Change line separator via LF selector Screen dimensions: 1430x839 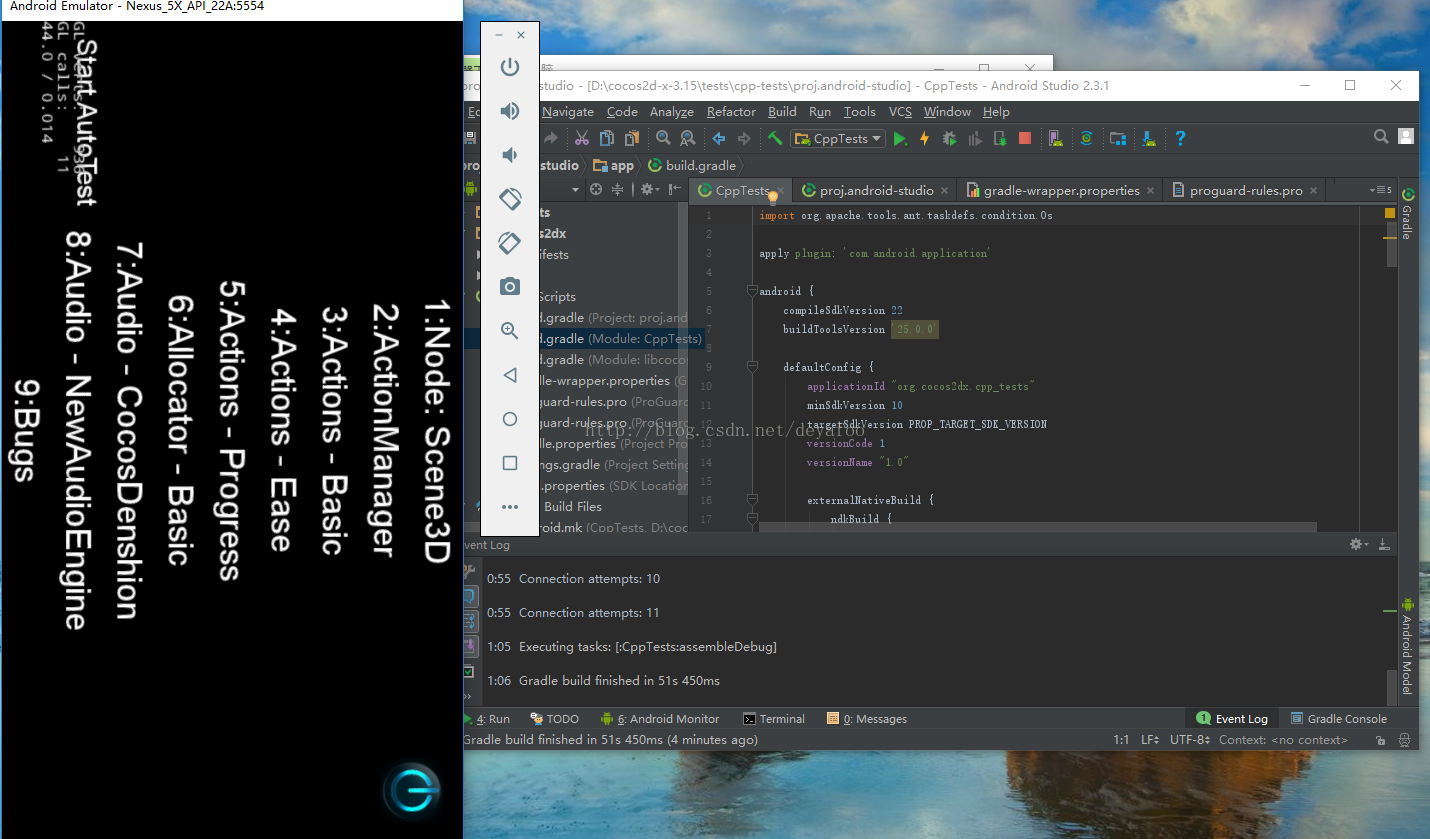(x=1149, y=740)
